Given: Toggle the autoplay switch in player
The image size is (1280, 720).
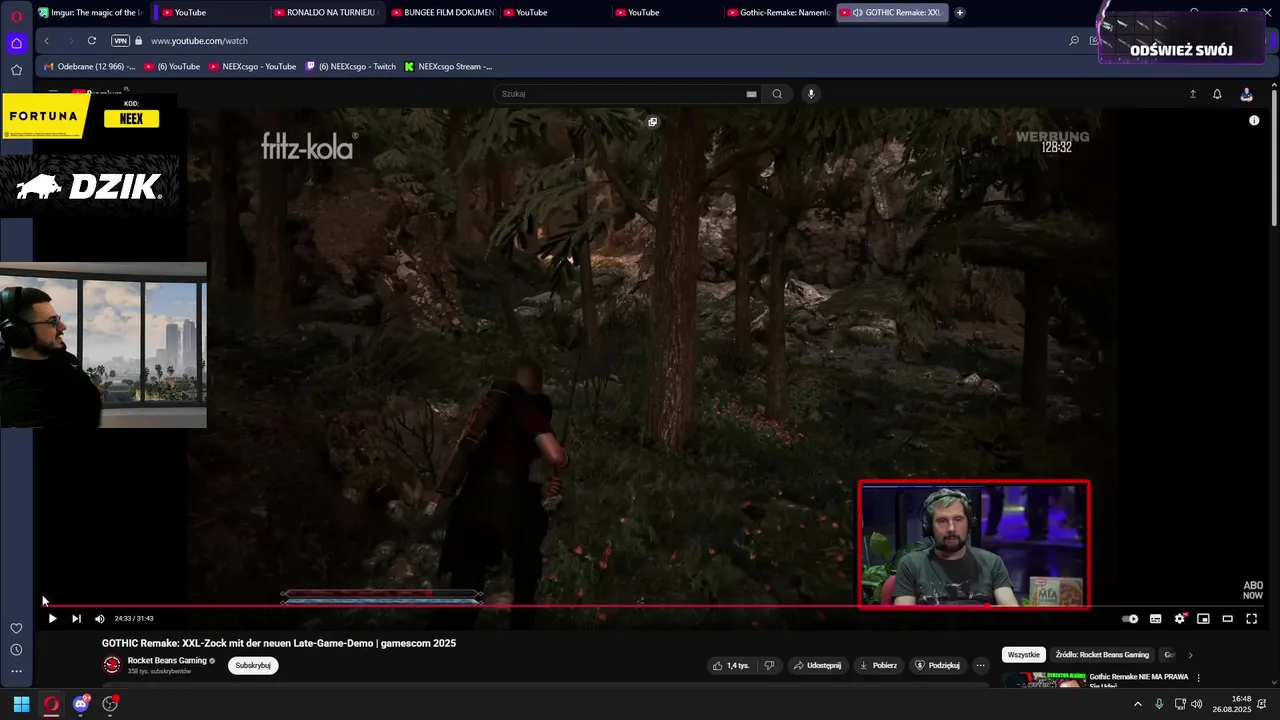Looking at the screenshot, I should [x=1130, y=619].
